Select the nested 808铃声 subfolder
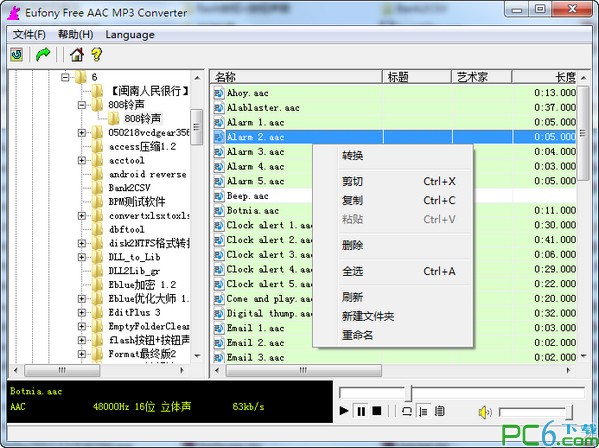The image size is (599, 448). (142, 119)
